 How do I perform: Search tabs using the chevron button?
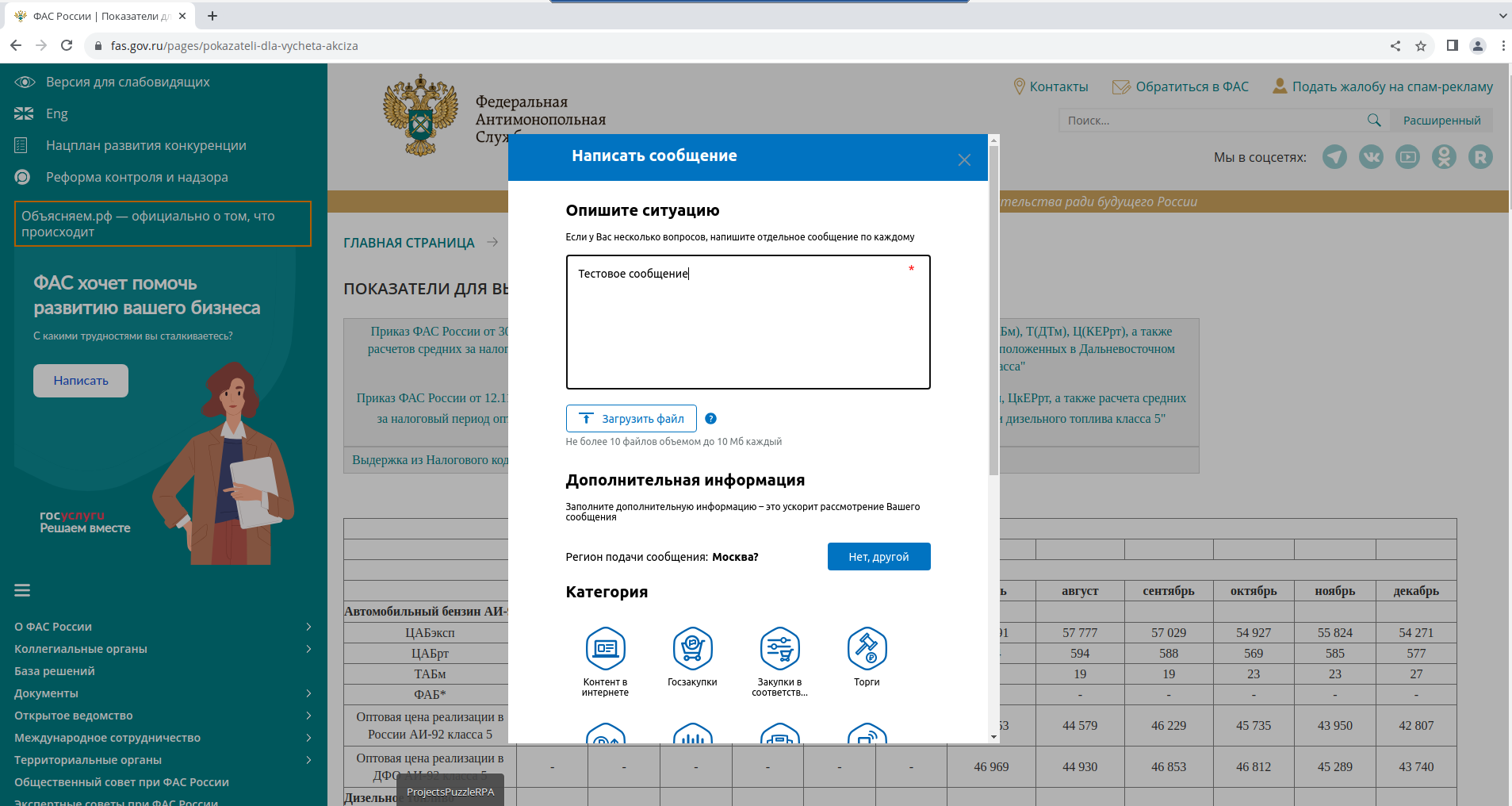coord(1502,16)
